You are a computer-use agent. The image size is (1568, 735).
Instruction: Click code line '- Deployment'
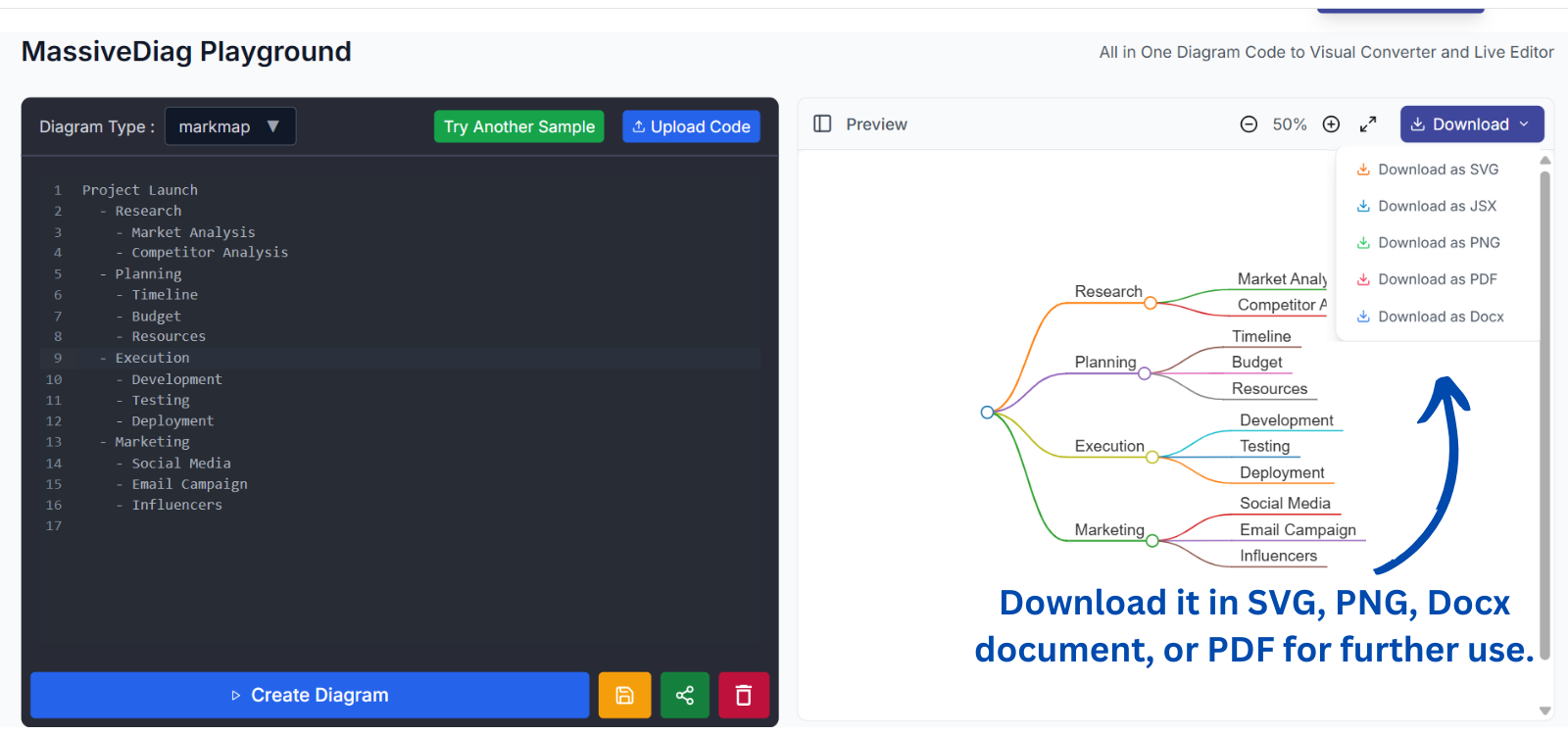(x=165, y=421)
